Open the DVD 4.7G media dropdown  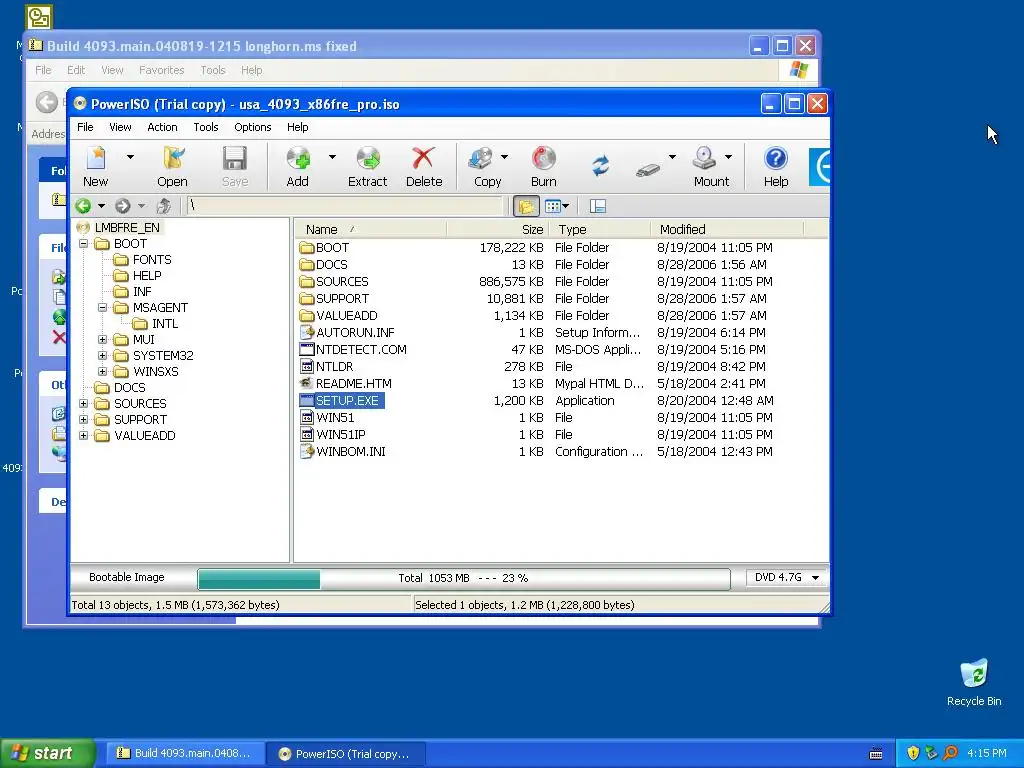pos(815,578)
